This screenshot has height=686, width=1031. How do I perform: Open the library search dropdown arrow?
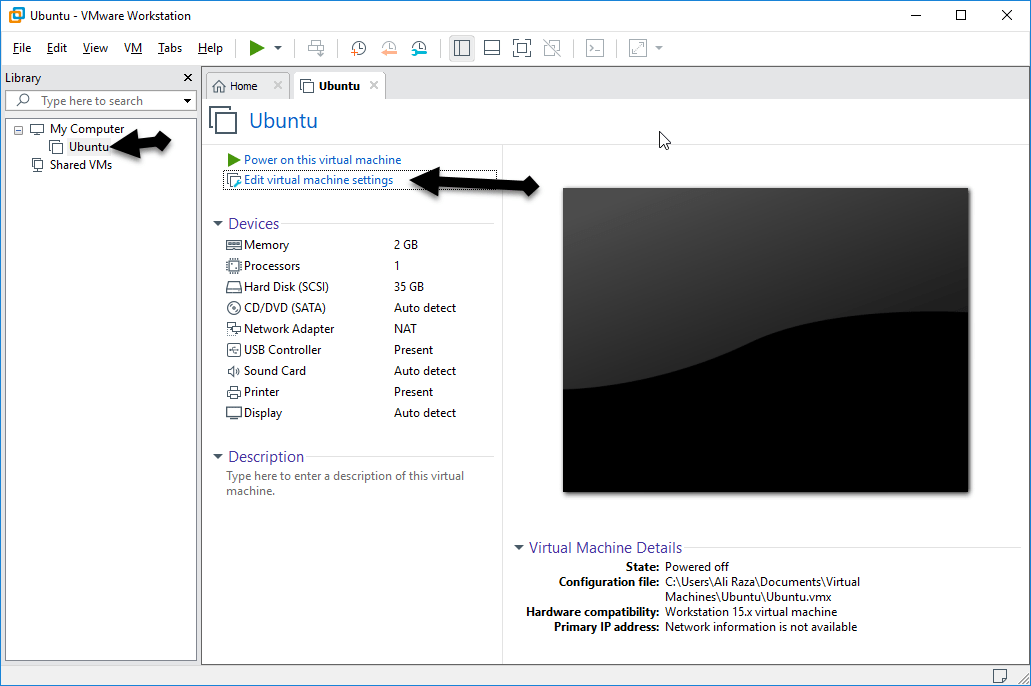tap(187, 101)
